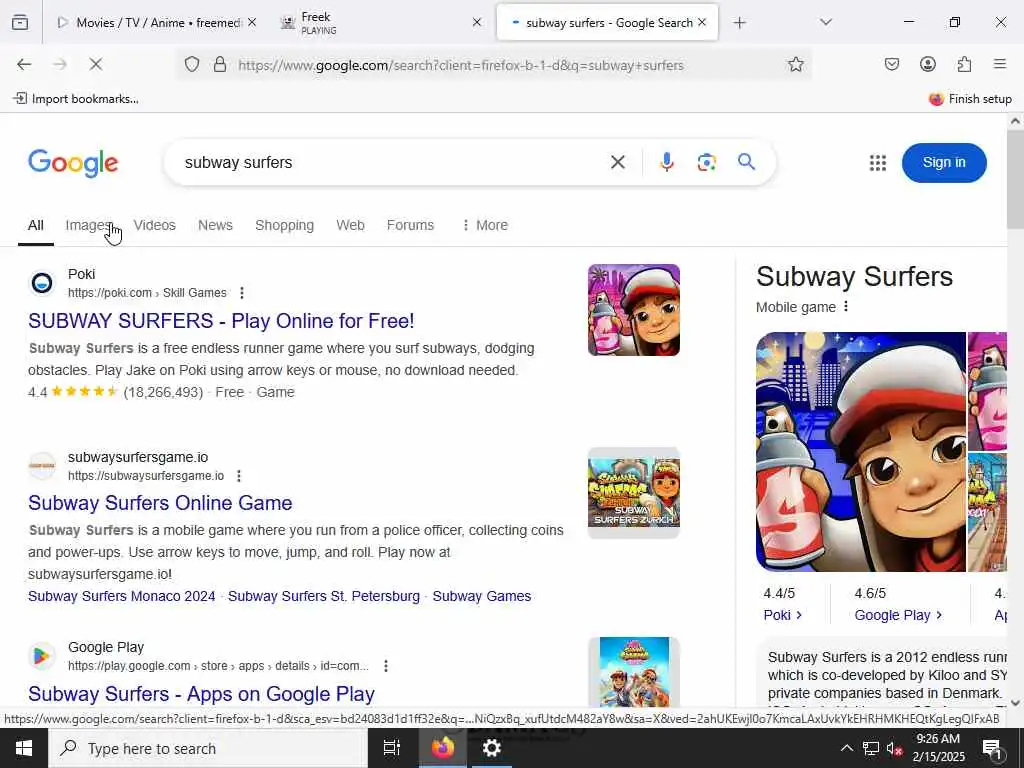1024x768 pixels.
Task: Bookmark this page with star icon
Action: 795,64
